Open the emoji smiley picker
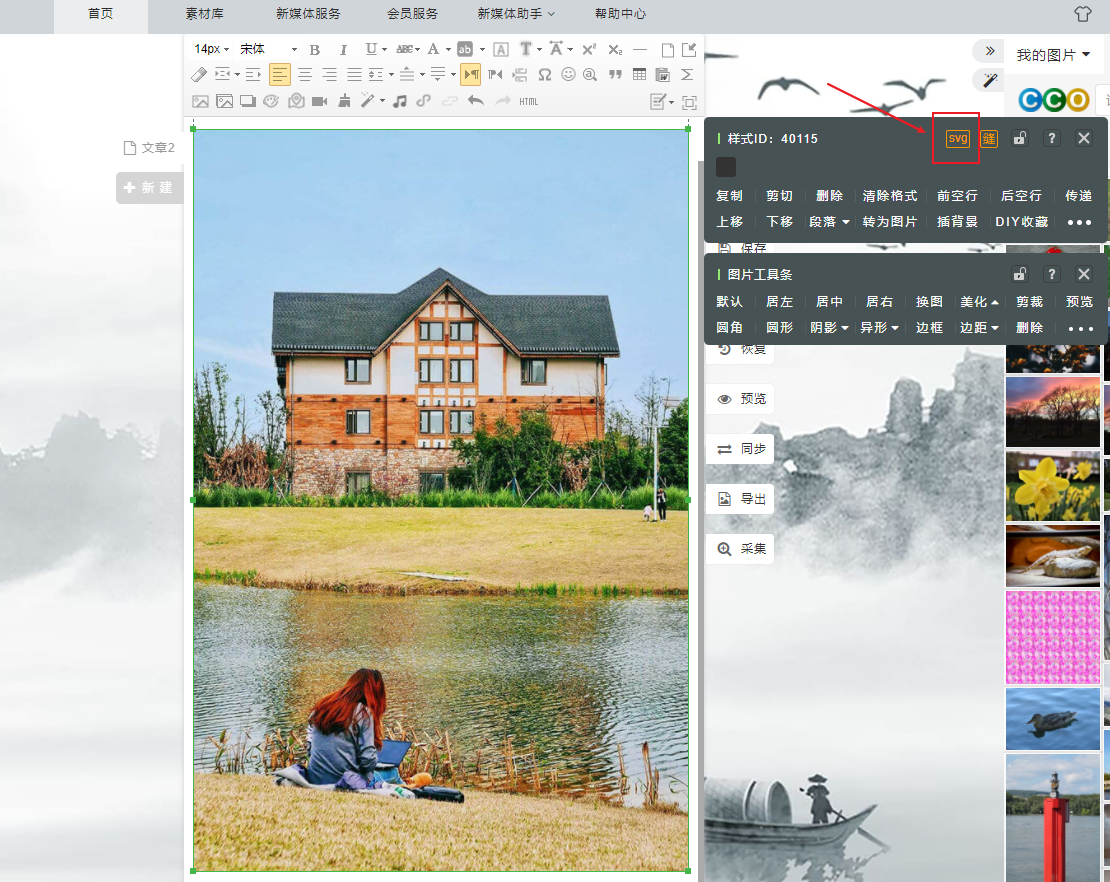Screen dimensions: 1110x882 (568, 74)
